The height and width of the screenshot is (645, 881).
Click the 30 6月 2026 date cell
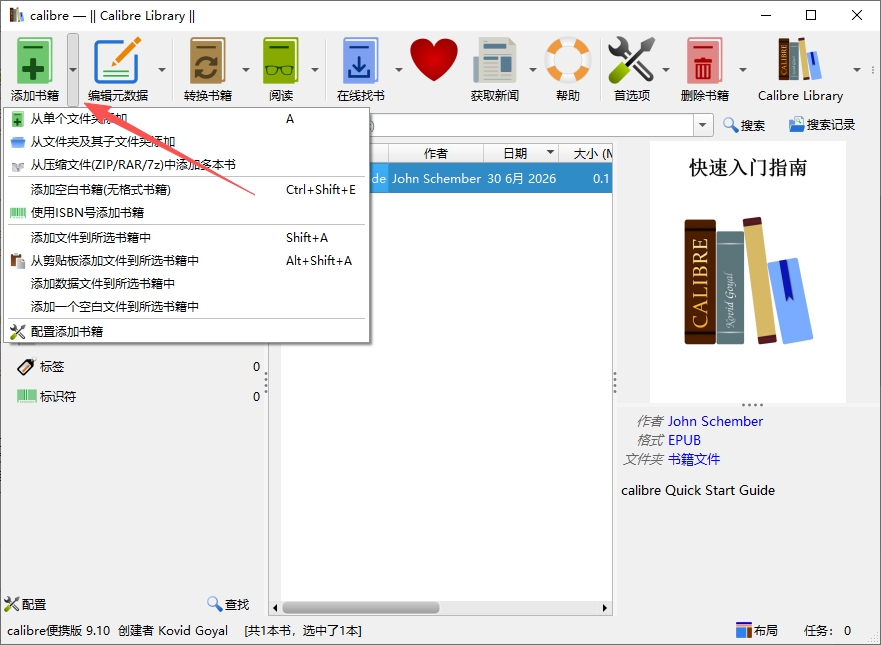(521, 179)
